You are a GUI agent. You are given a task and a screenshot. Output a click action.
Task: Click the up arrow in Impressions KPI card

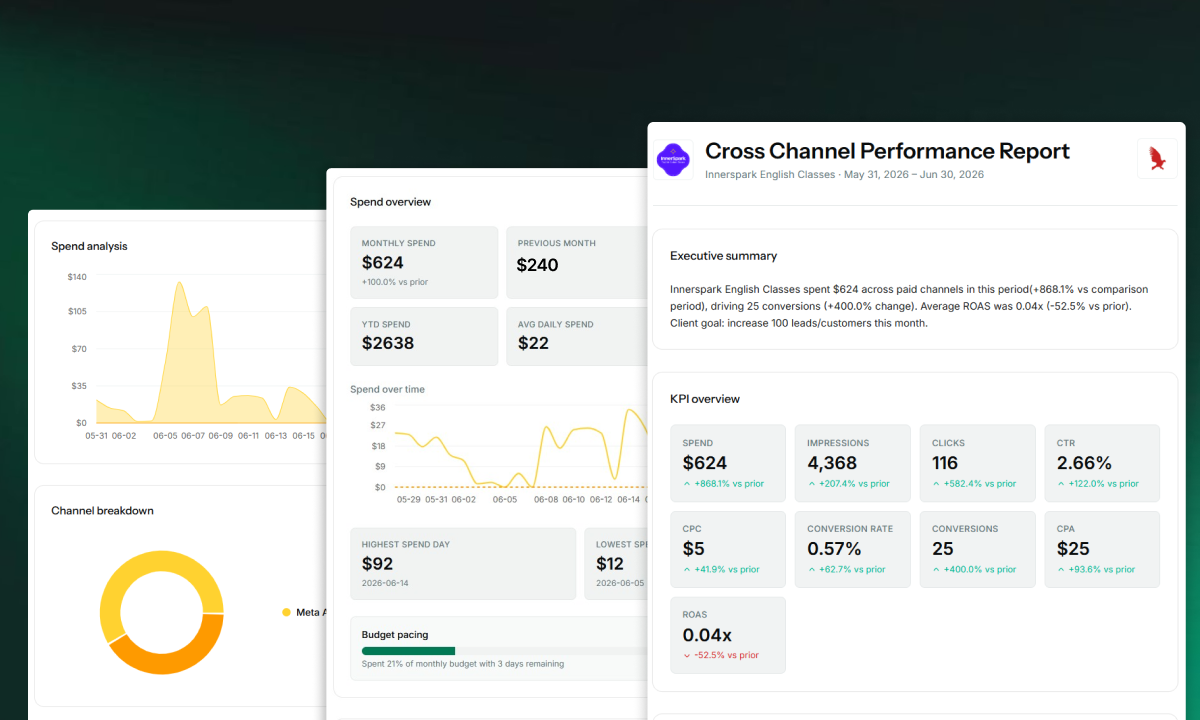click(811, 484)
